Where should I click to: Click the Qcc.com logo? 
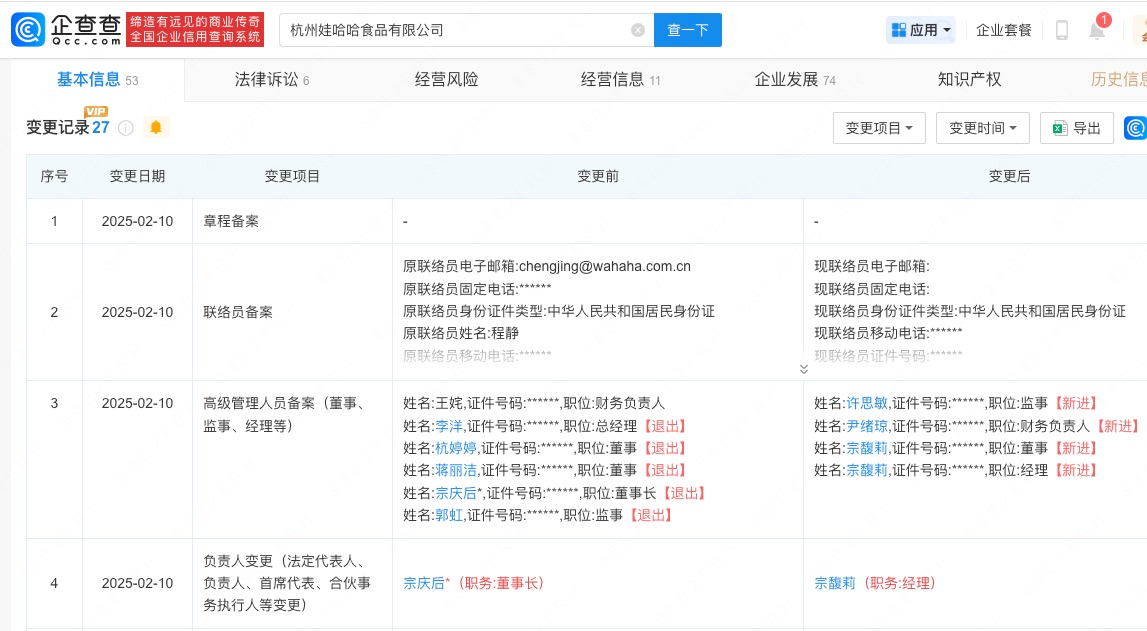66,30
